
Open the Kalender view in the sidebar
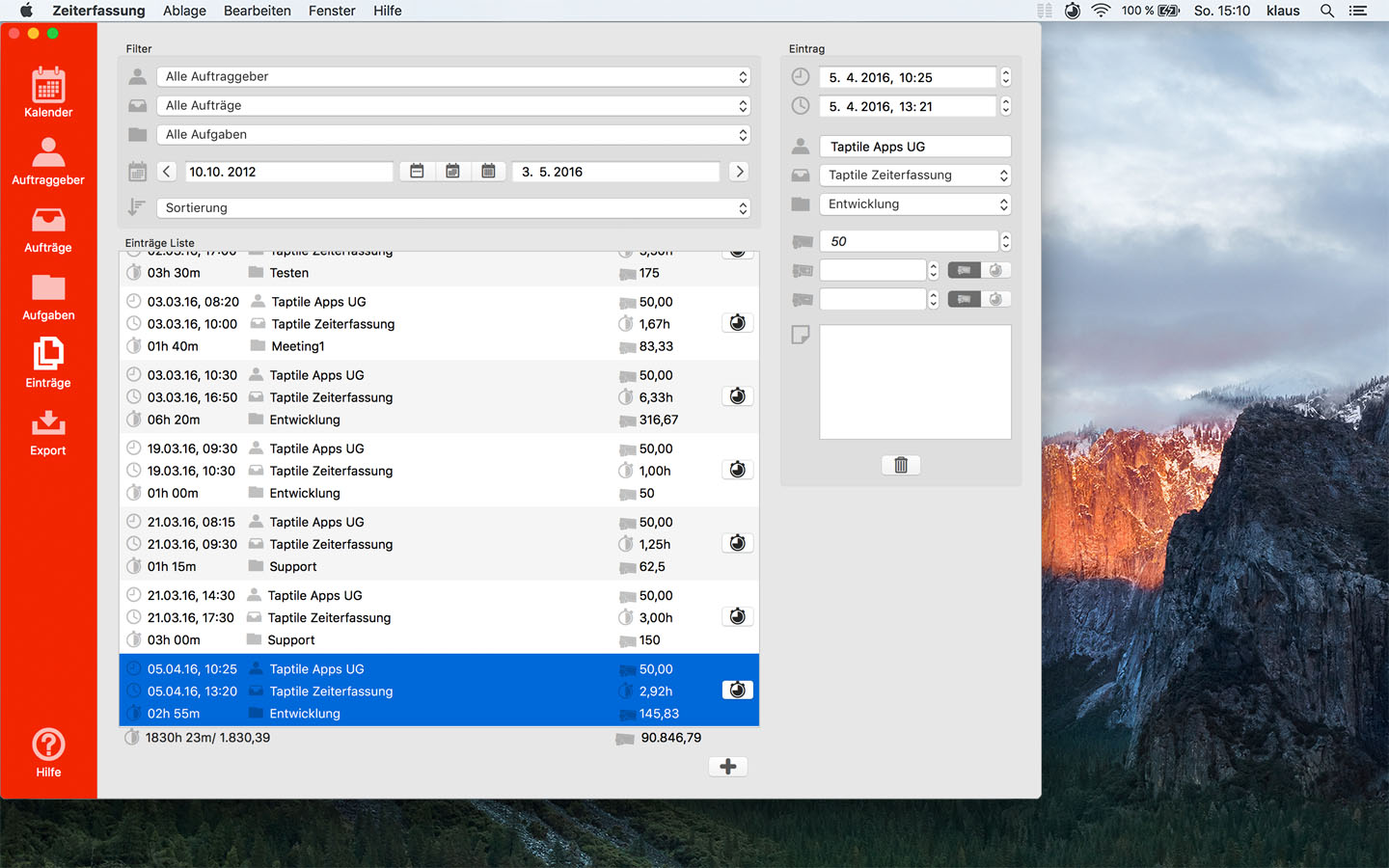[48, 93]
